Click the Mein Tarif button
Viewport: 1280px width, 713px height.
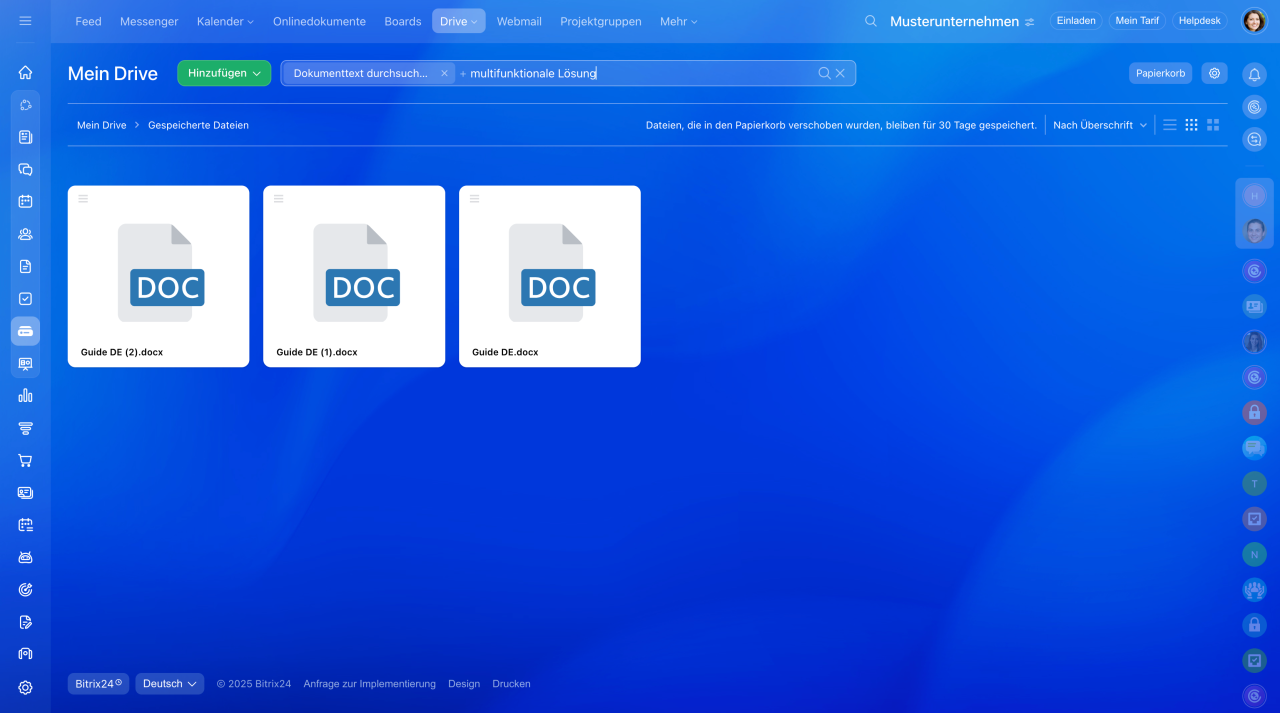(1137, 21)
